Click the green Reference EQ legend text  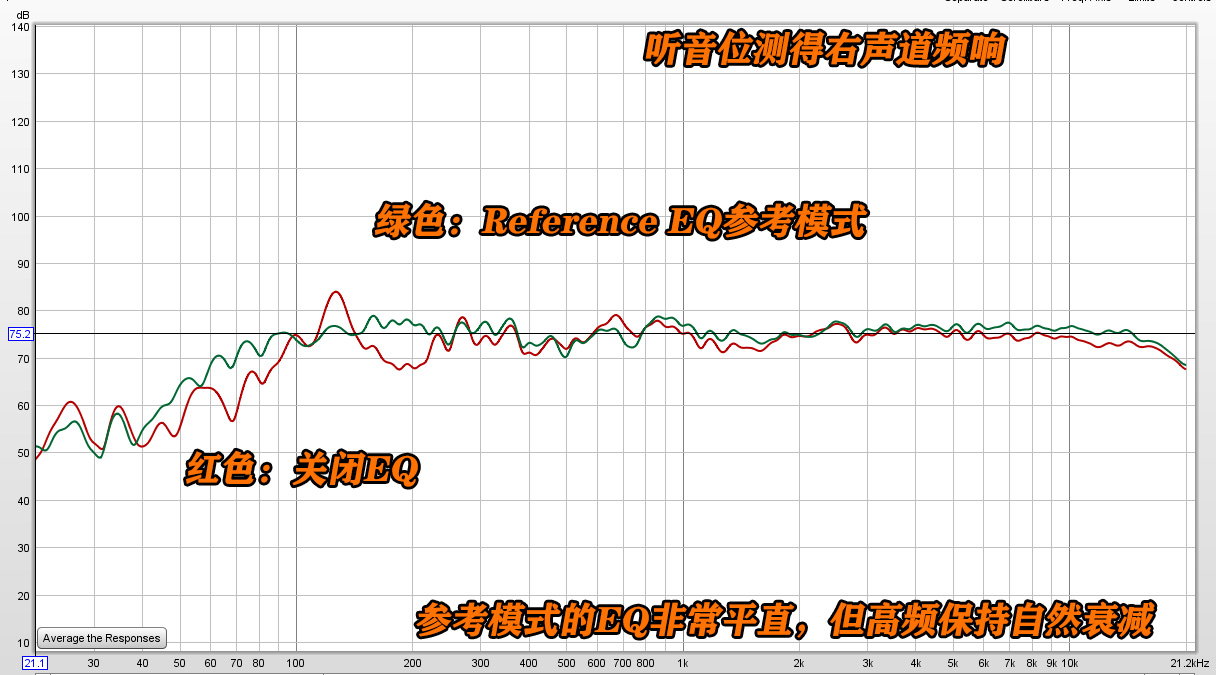pyautogui.click(x=625, y=220)
